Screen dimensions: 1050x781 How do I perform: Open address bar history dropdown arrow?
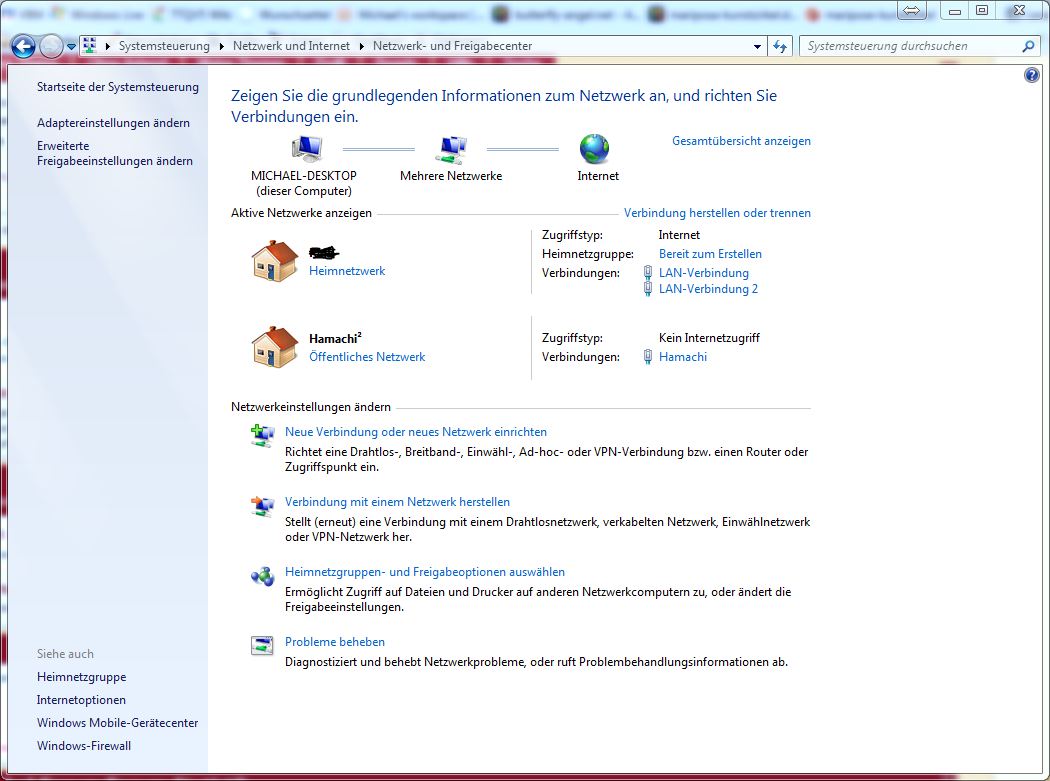(x=757, y=46)
